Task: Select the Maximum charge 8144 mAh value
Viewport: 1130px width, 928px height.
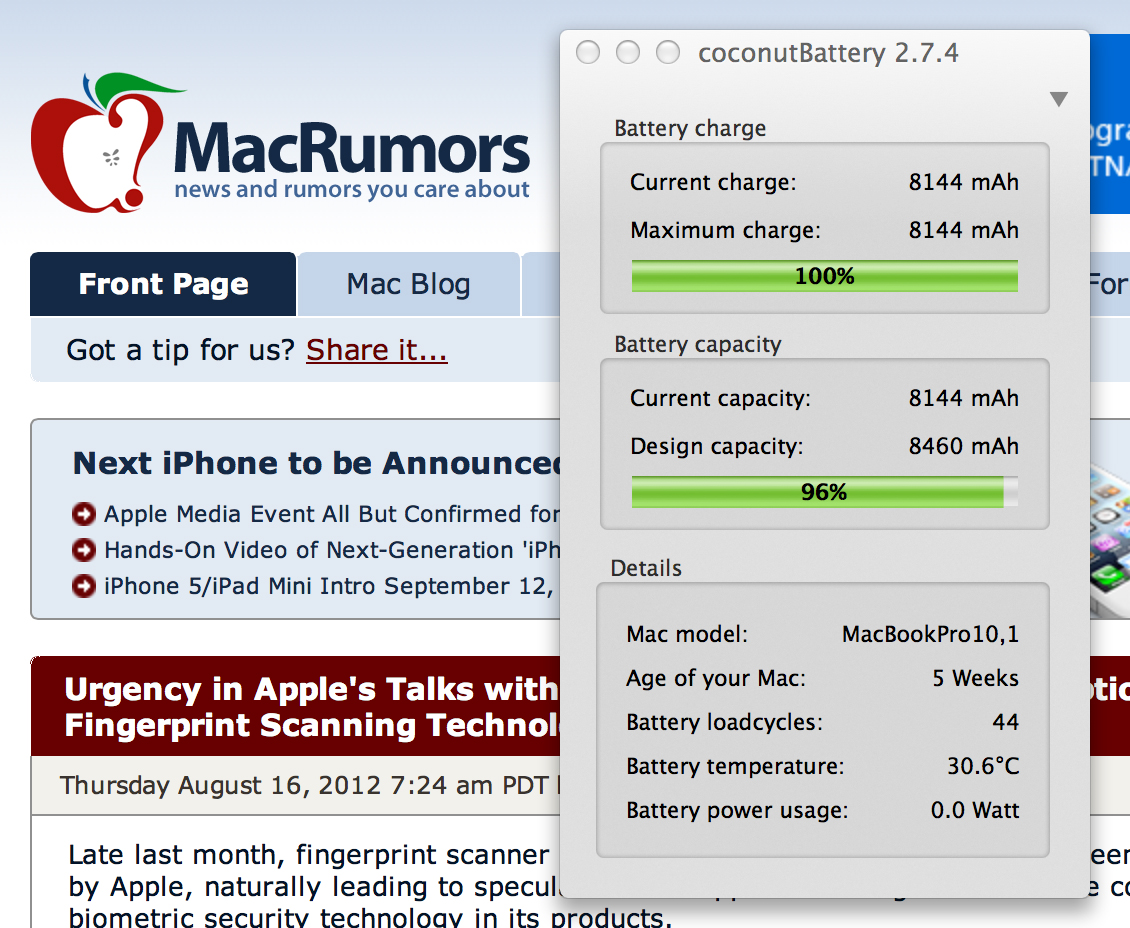Action: [x=964, y=230]
